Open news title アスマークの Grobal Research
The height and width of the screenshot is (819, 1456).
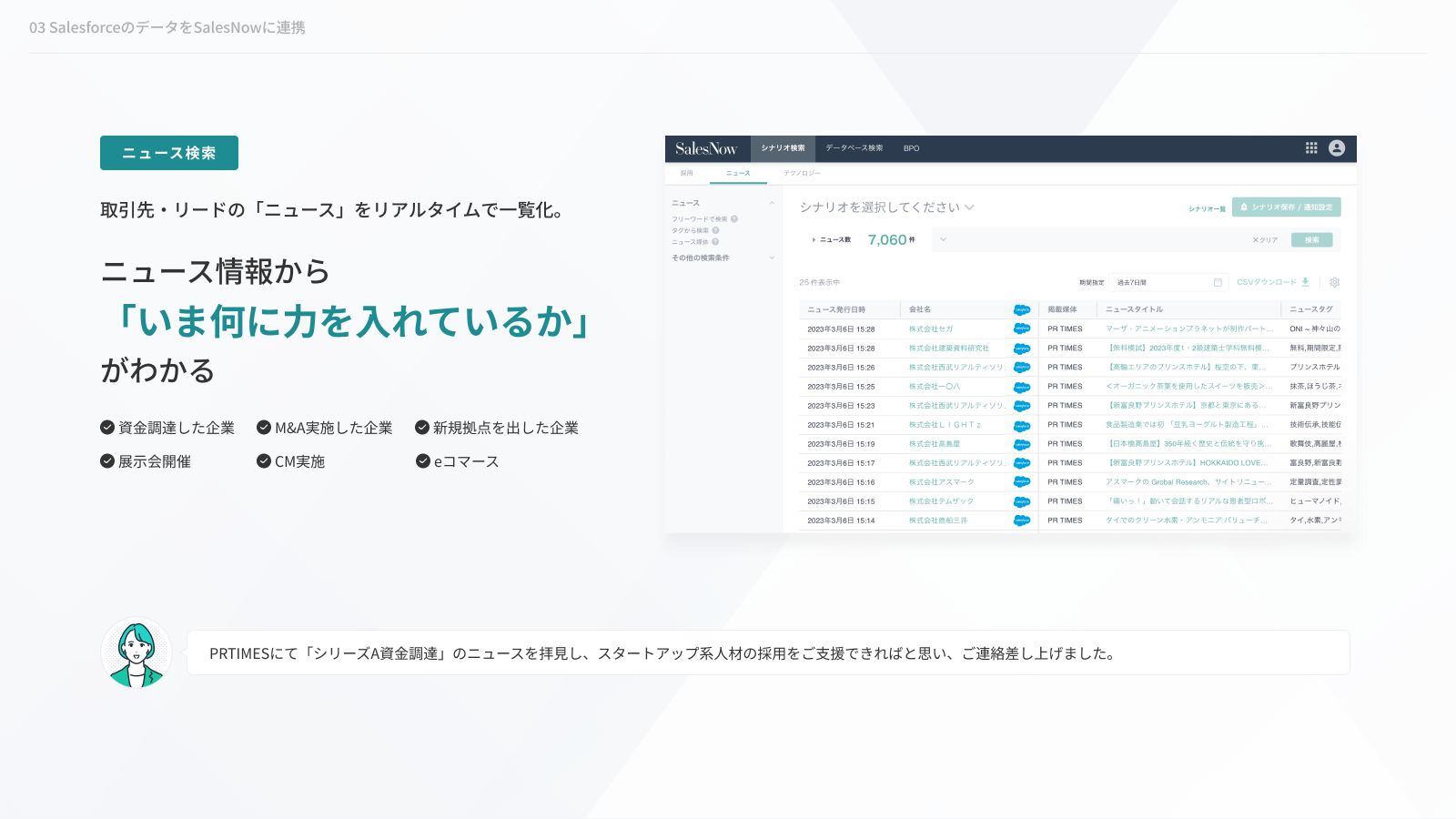point(1187,482)
